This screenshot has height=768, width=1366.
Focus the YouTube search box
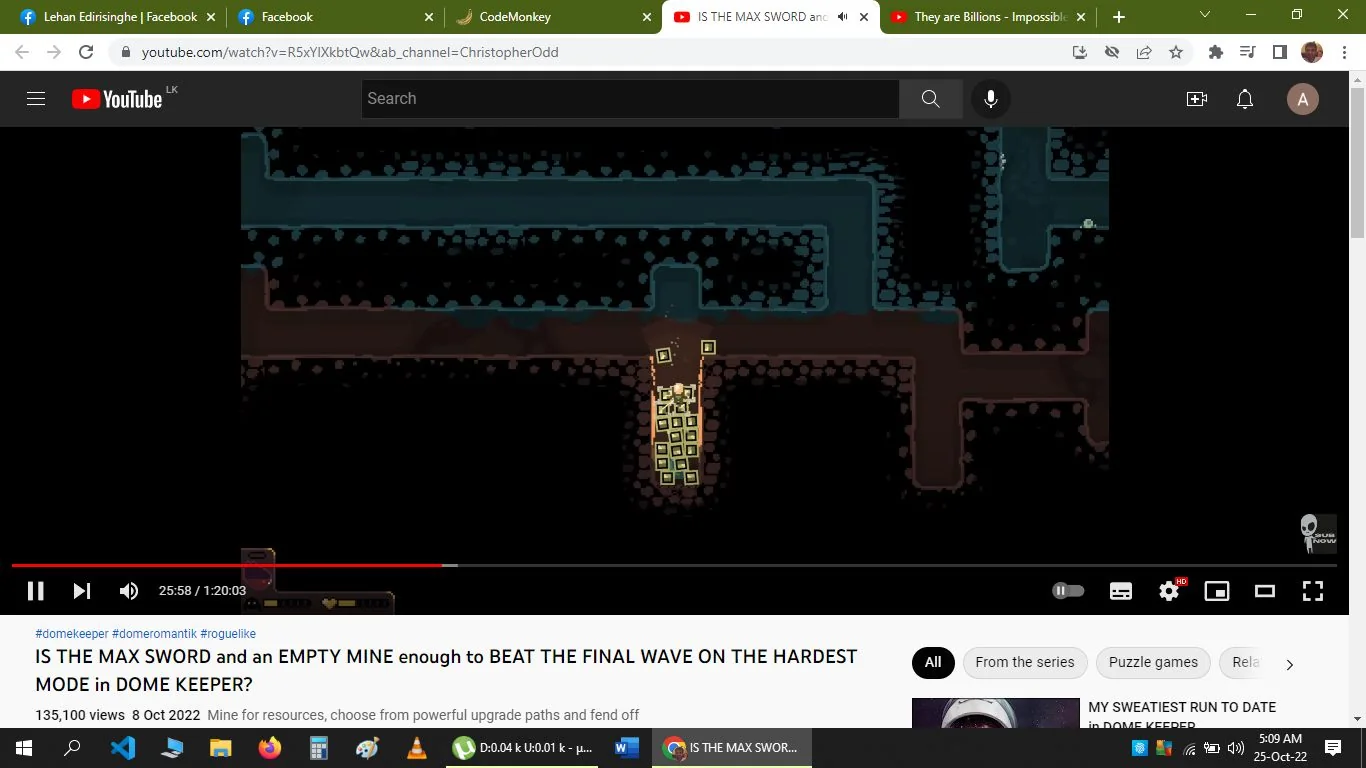pos(630,99)
